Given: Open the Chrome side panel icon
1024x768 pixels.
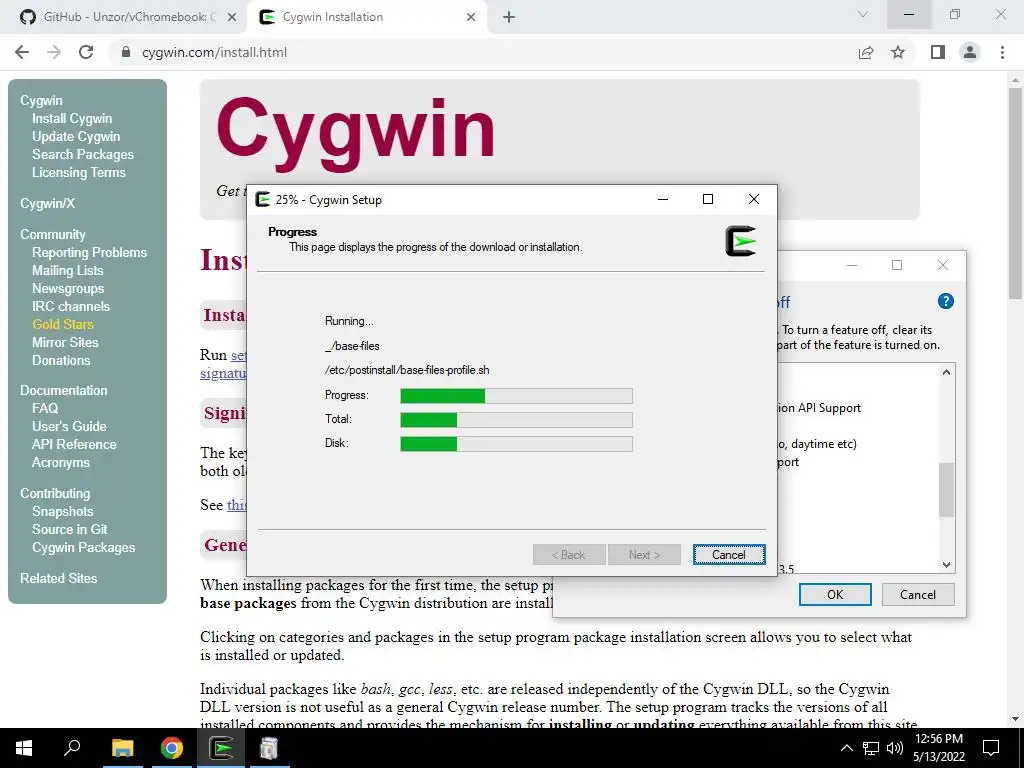Looking at the screenshot, I should coord(938,52).
